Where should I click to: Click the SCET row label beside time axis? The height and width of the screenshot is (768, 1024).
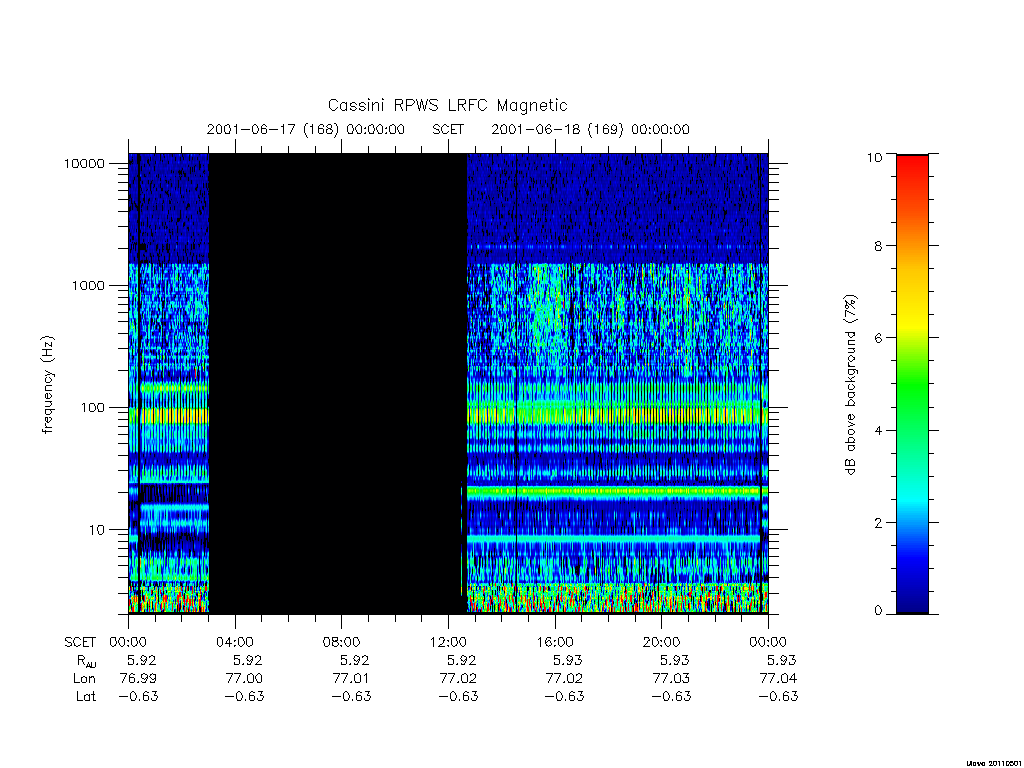(80, 643)
